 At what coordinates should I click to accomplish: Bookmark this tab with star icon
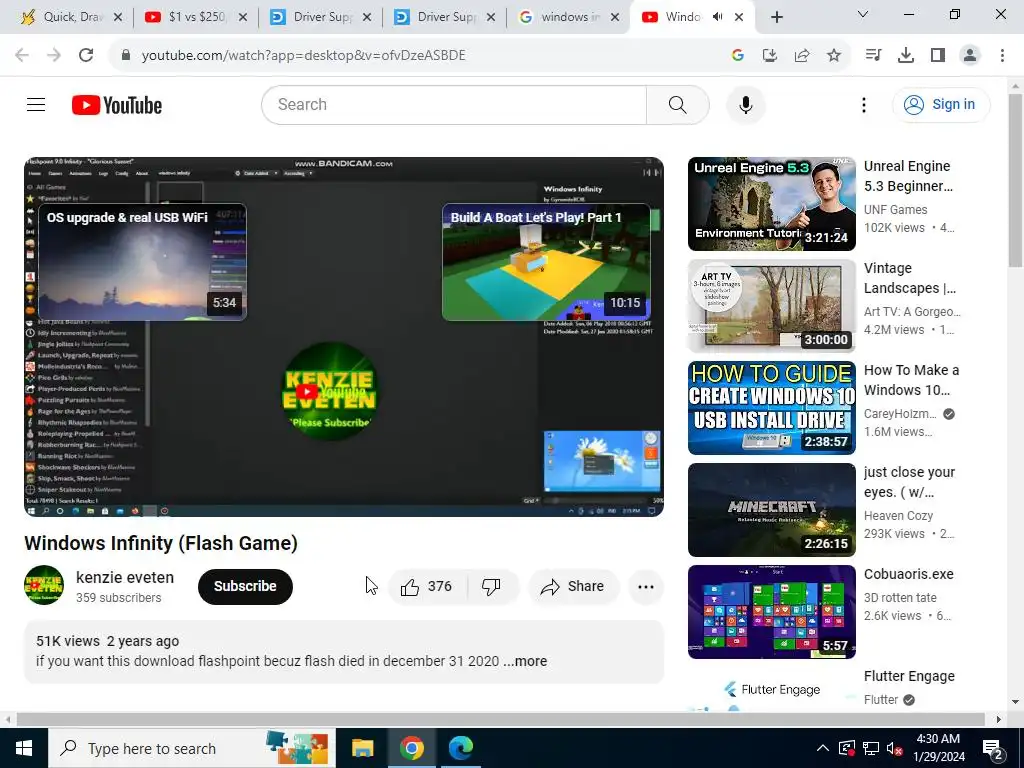[834, 55]
